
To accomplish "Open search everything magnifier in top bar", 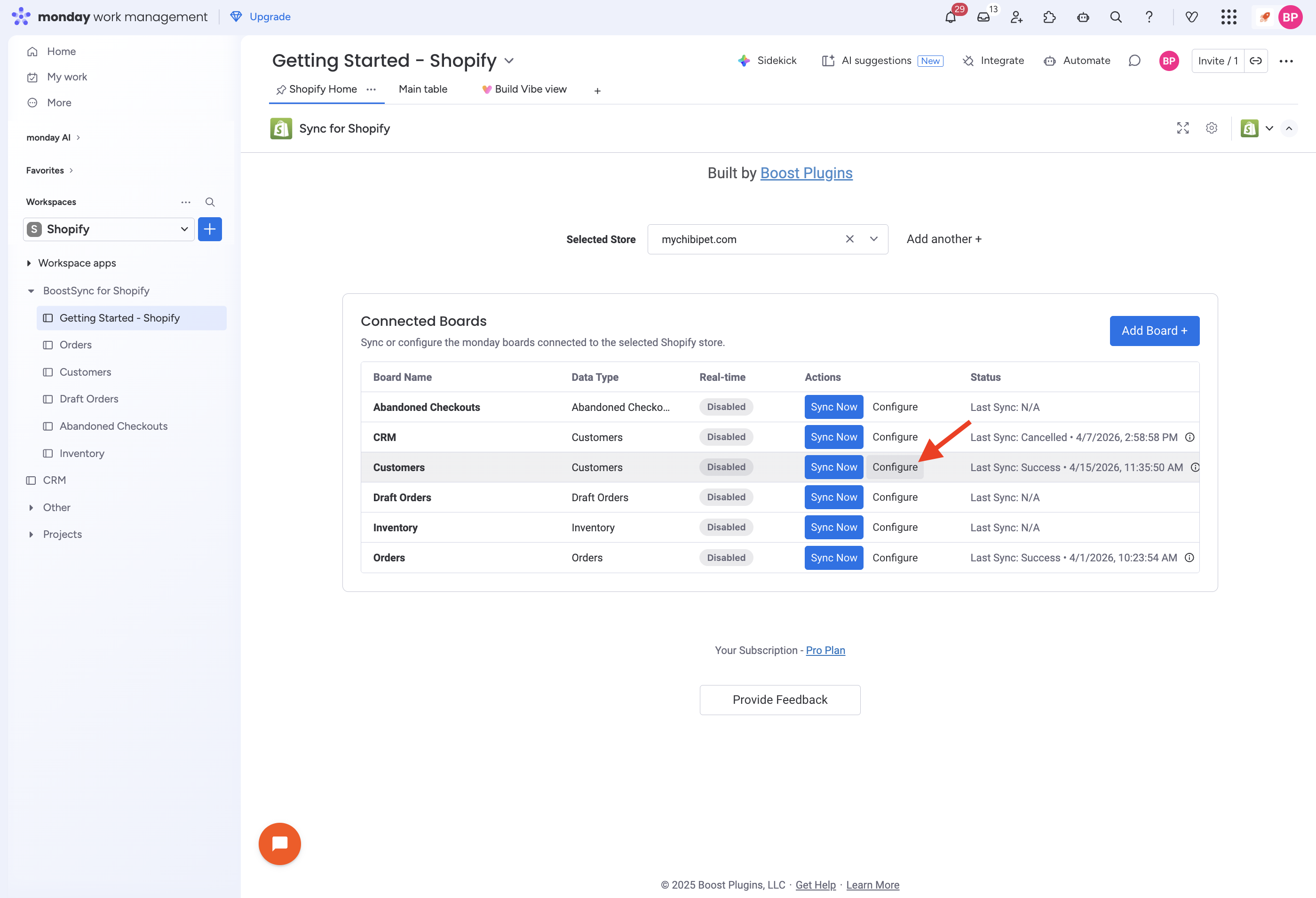I will point(1116,17).
